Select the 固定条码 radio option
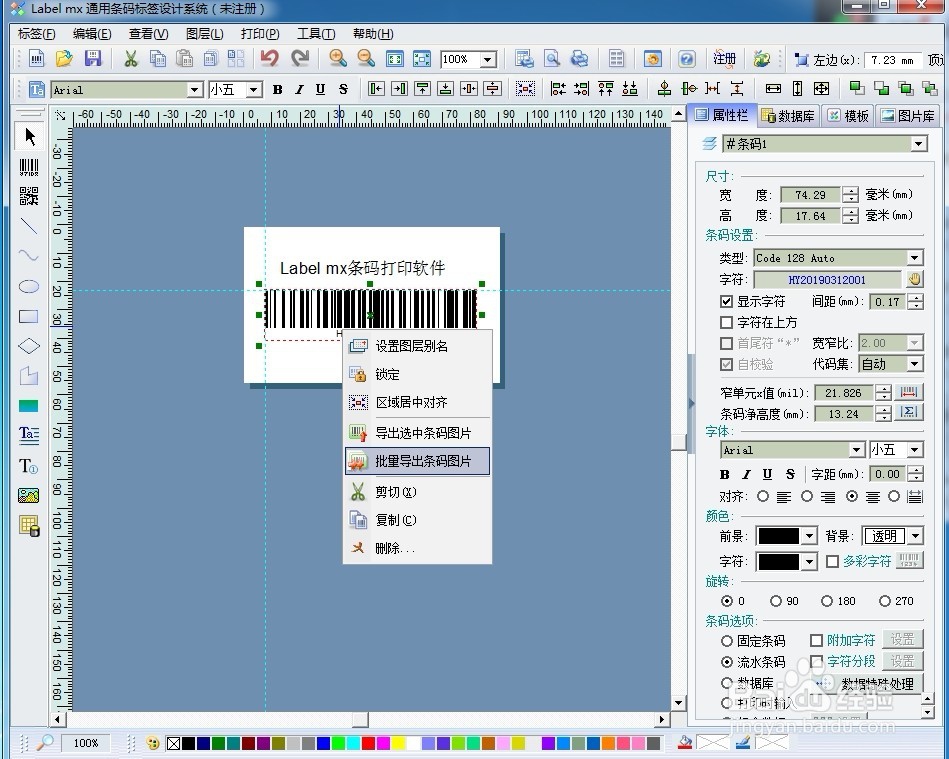949x759 pixels. pos(727,640)
